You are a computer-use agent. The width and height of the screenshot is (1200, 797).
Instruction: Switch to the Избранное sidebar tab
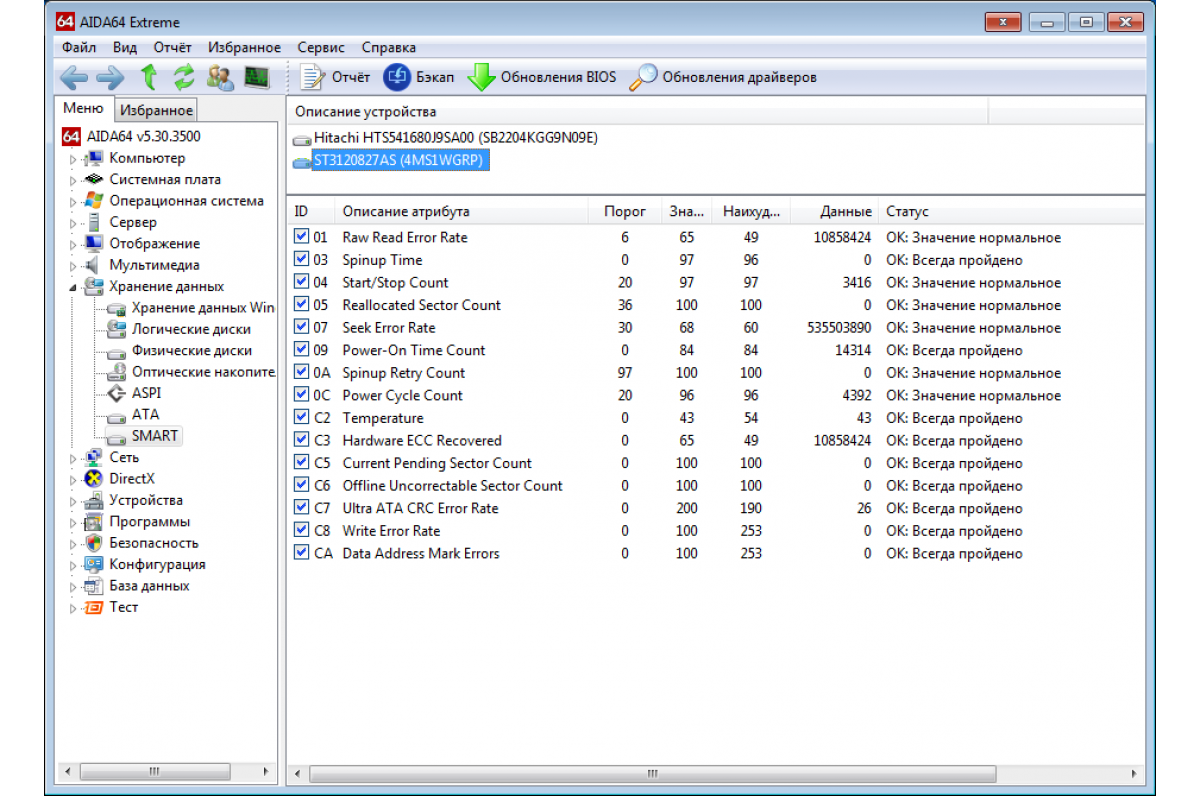click(155, 111)
